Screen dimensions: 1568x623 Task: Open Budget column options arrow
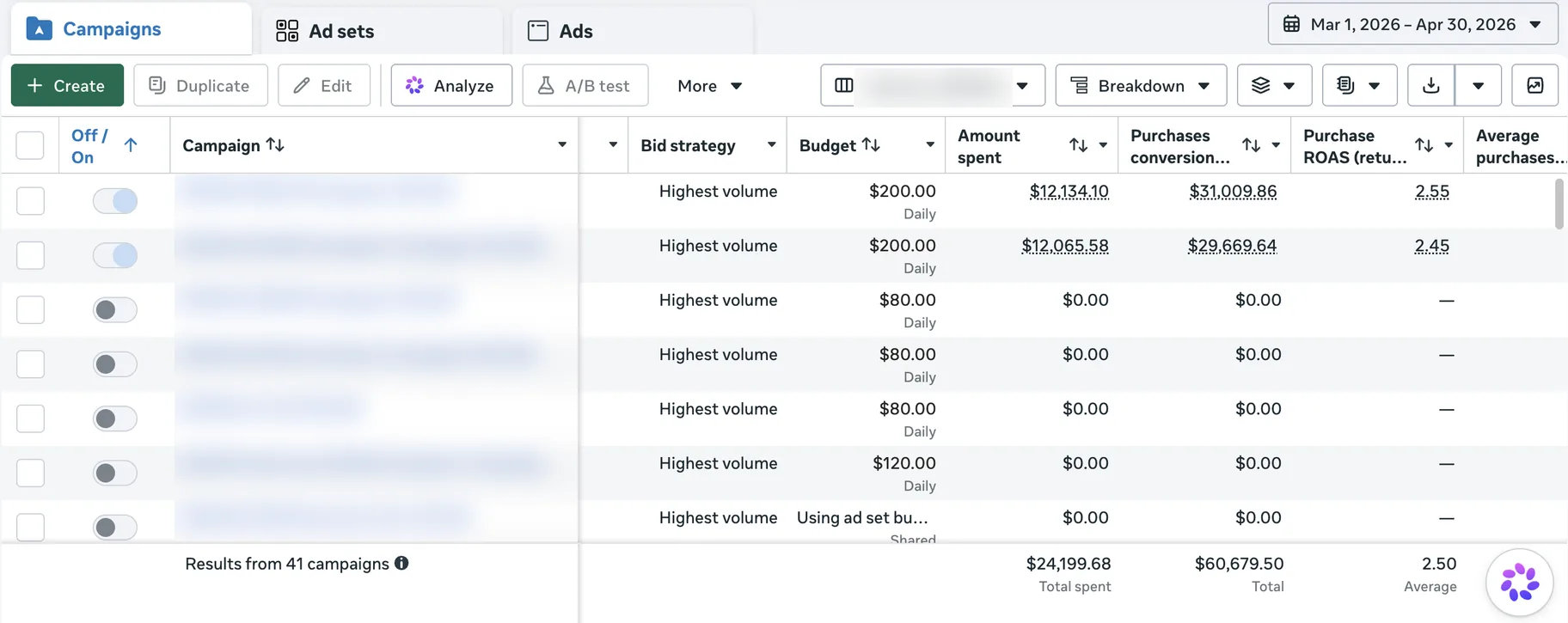pyautogui.click(x=929, y=144)
